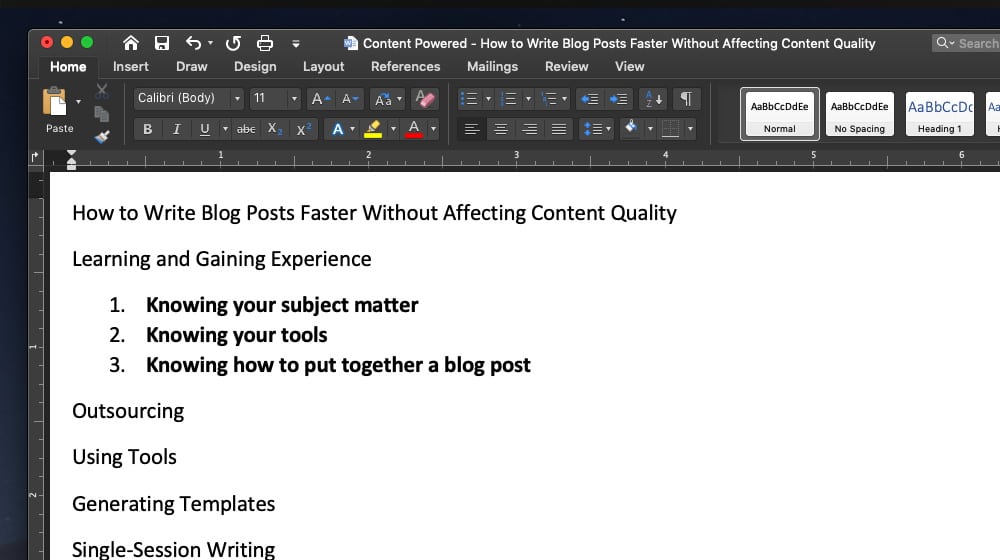
Task: Toggle italic formatting
Action: [x=177, y=129]
